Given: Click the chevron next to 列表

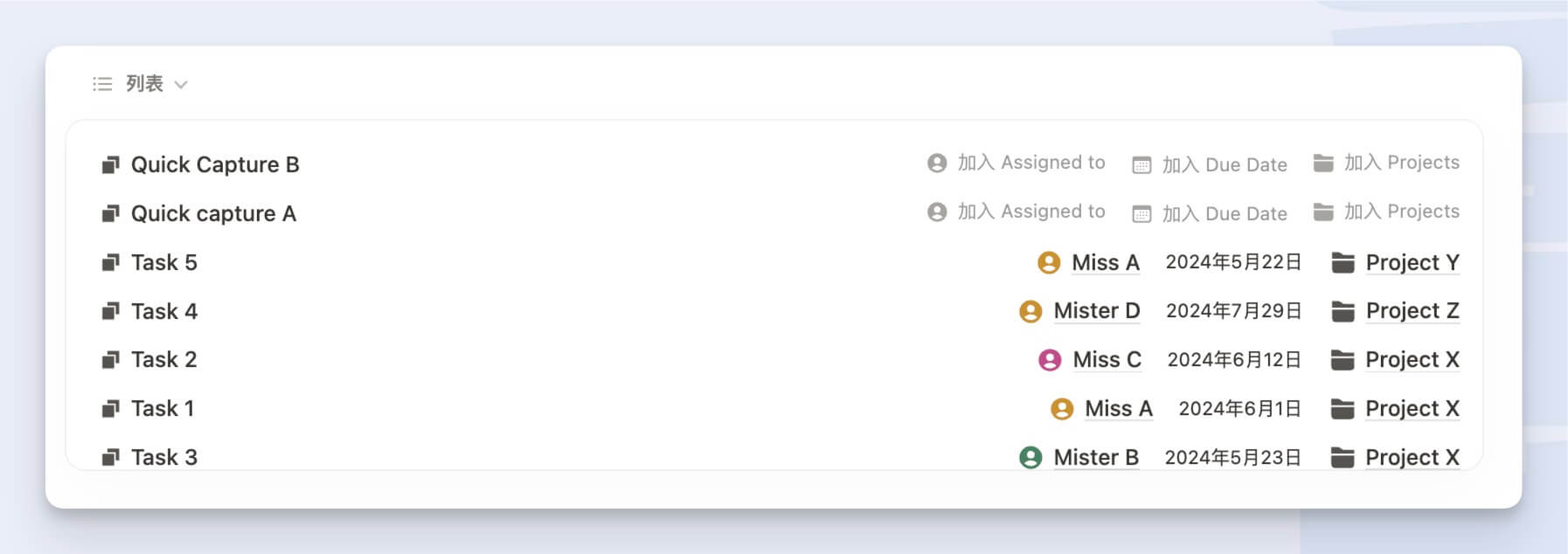Looking at the screenshot, I should [x=181, y=84].
